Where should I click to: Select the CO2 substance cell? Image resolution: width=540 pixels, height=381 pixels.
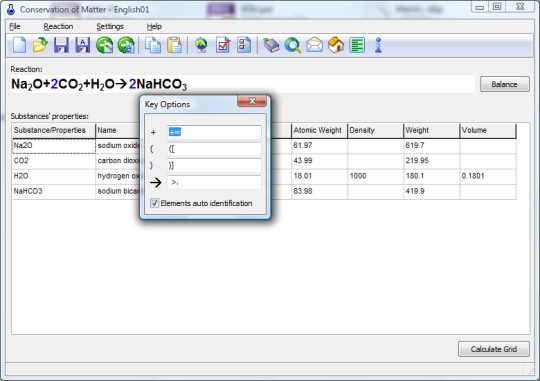coord(54,161)
